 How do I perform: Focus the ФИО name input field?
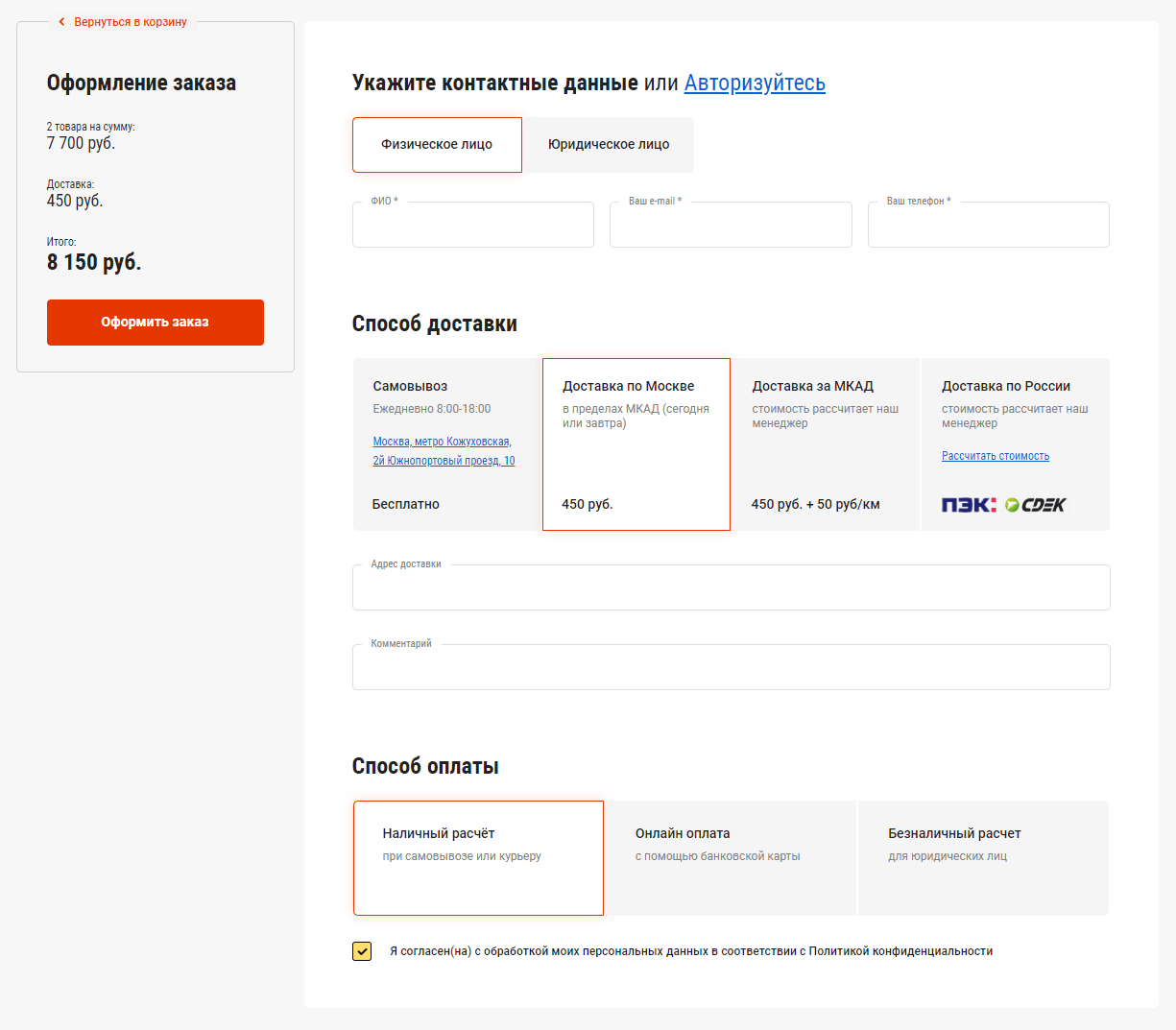[473, 227]
